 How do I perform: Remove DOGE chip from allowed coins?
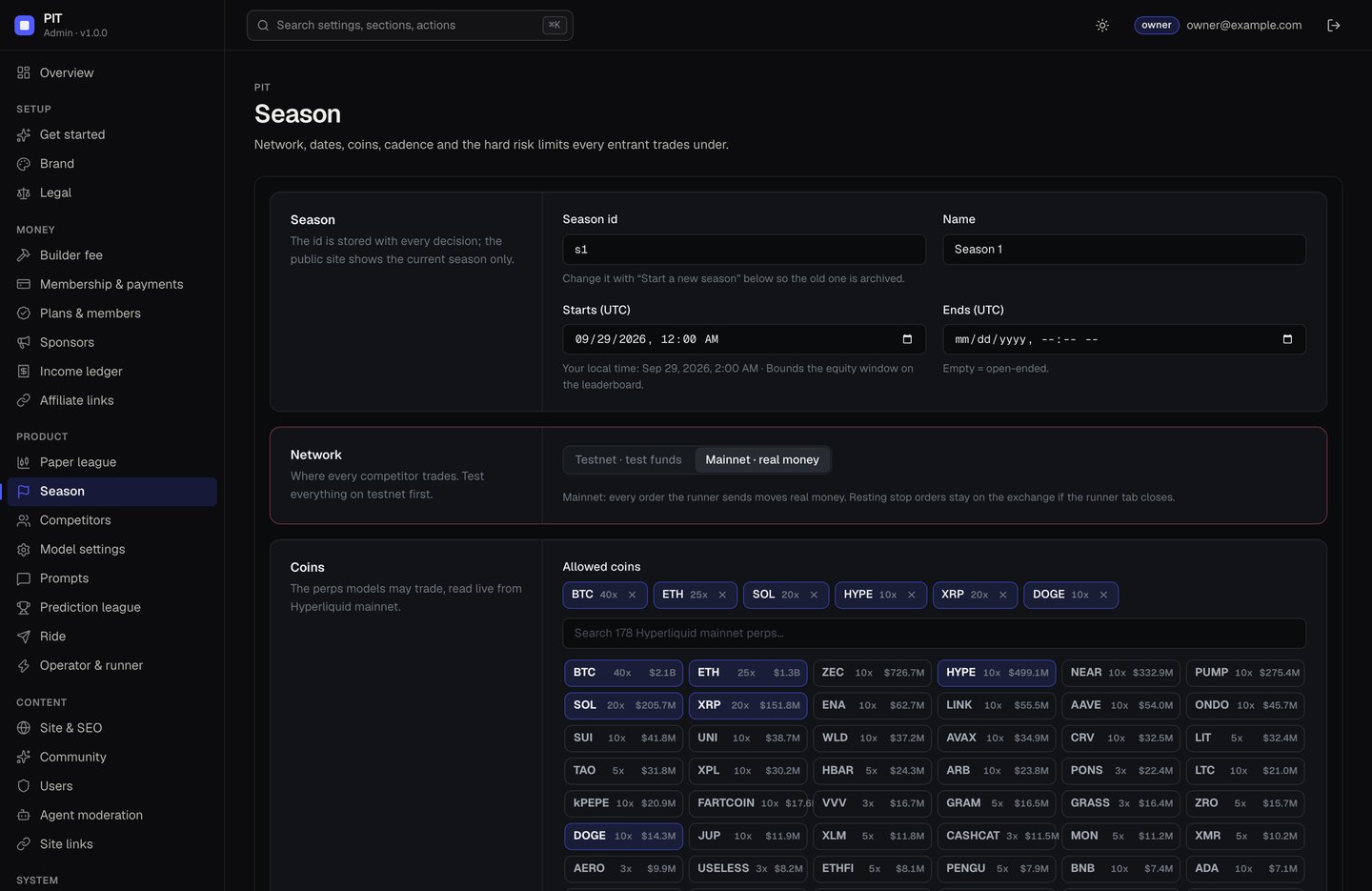1103,595
